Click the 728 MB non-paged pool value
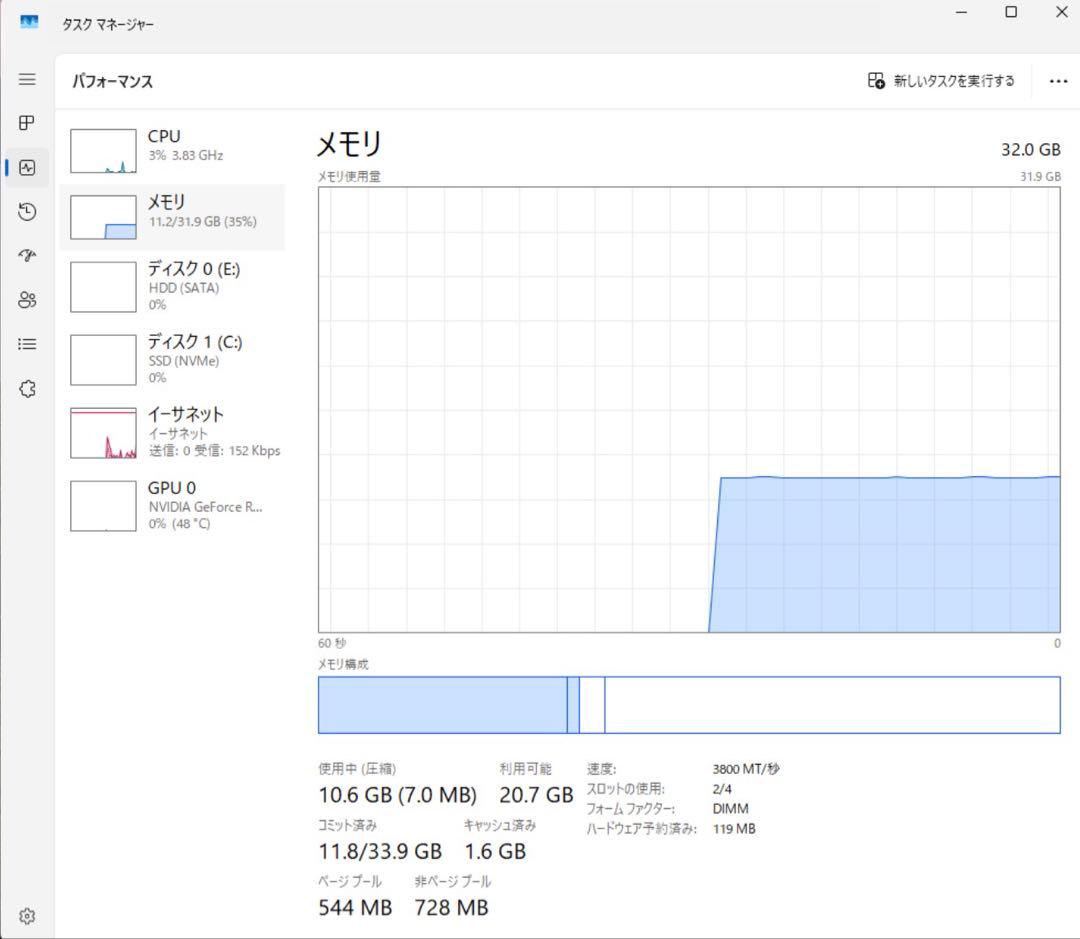This screenshot has width=1080, height=939. [451, 908]
